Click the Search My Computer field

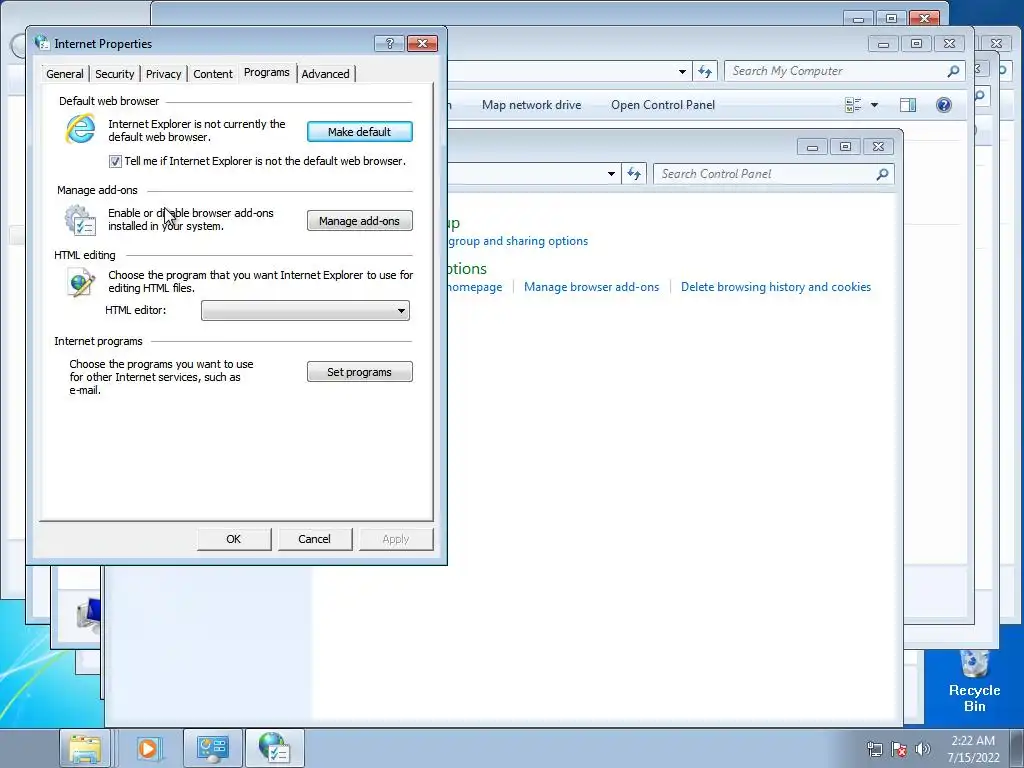[x=843, y=71]
